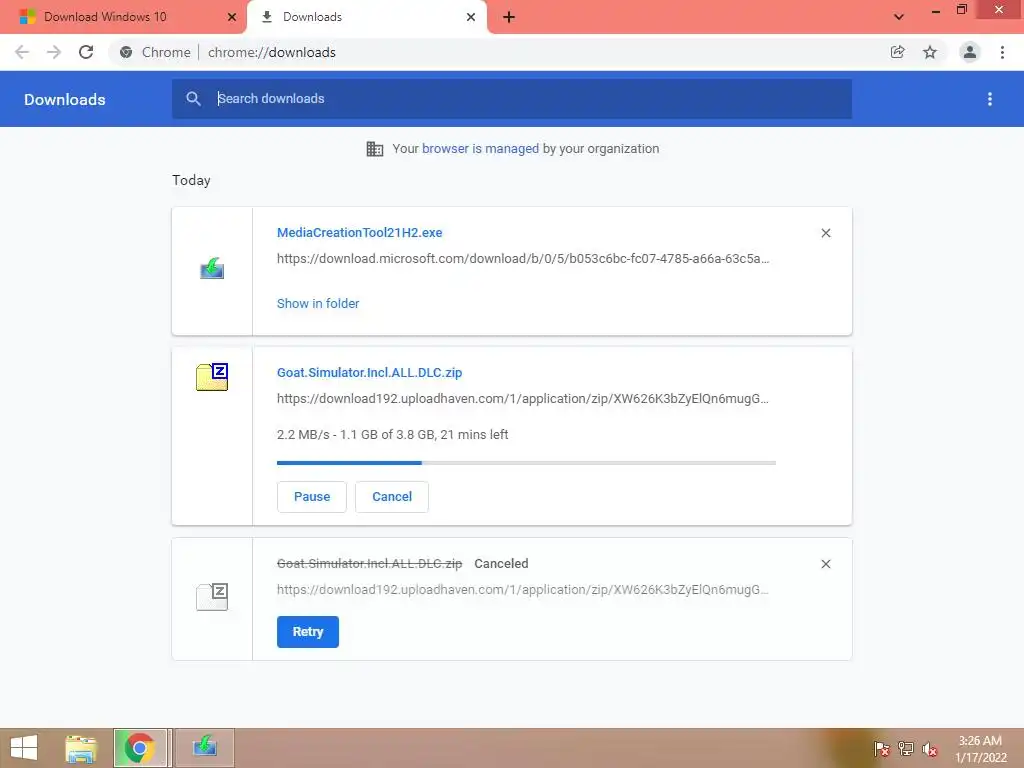Viewport: 1024px width, 768px height.
Task: Click the download.microsoft.com source URL
Action: click(523, 259)
